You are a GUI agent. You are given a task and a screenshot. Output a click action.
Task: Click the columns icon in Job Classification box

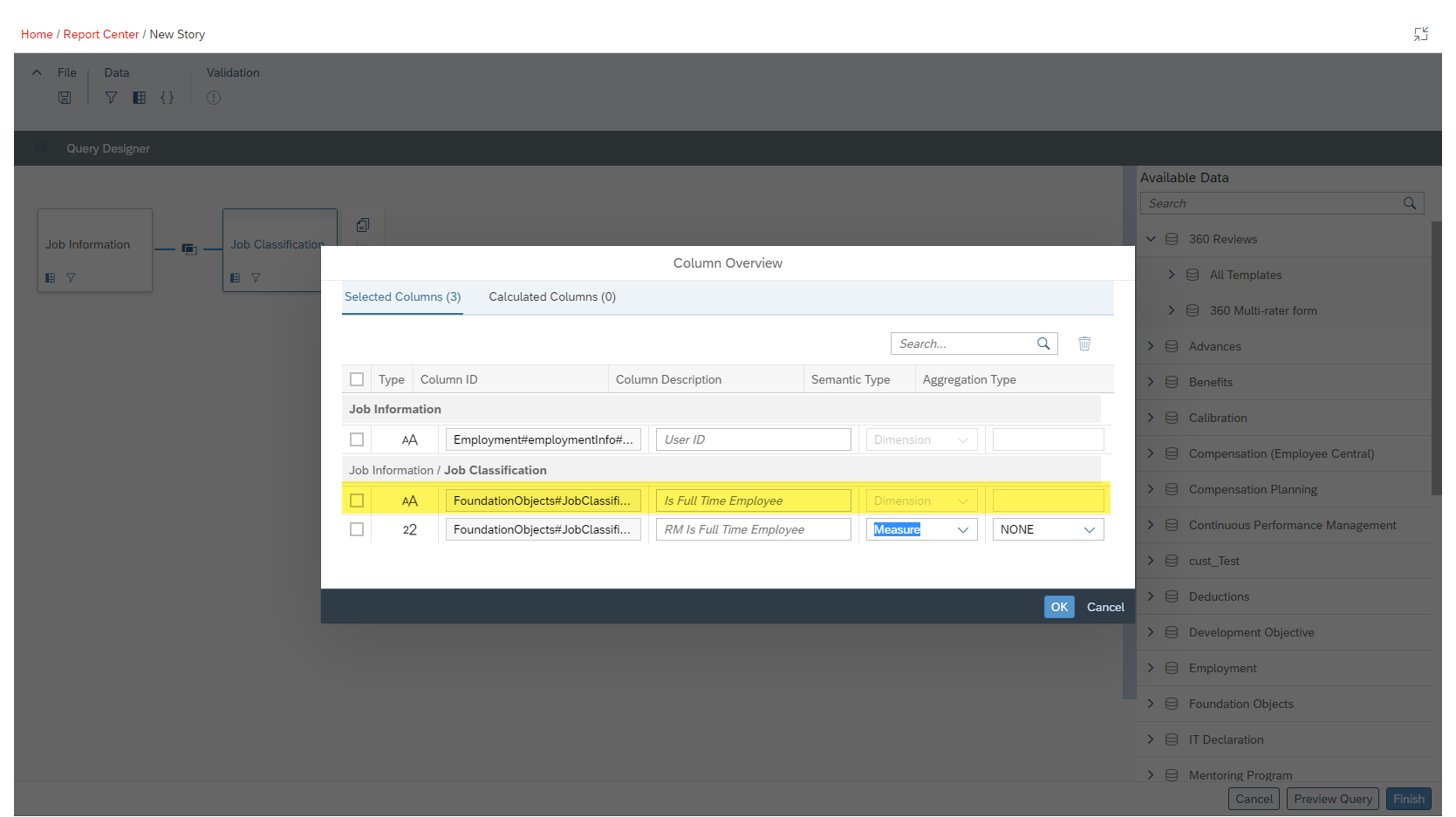236,278
